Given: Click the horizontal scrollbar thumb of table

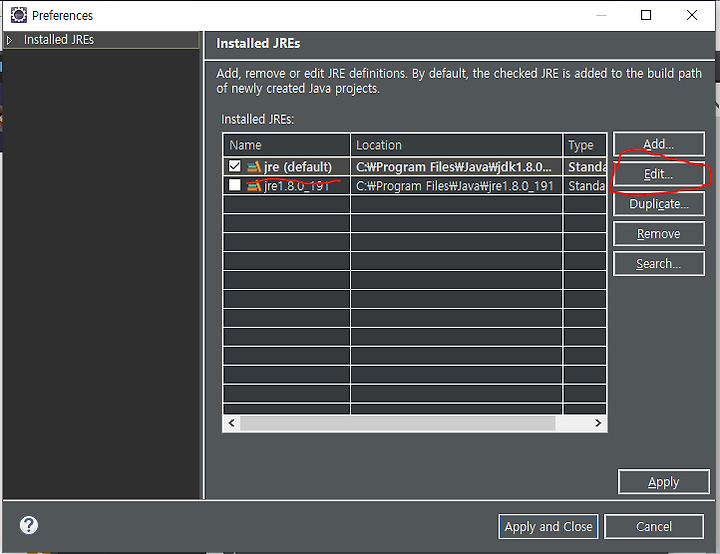Looking at the screenshot, I should (398, 423).
